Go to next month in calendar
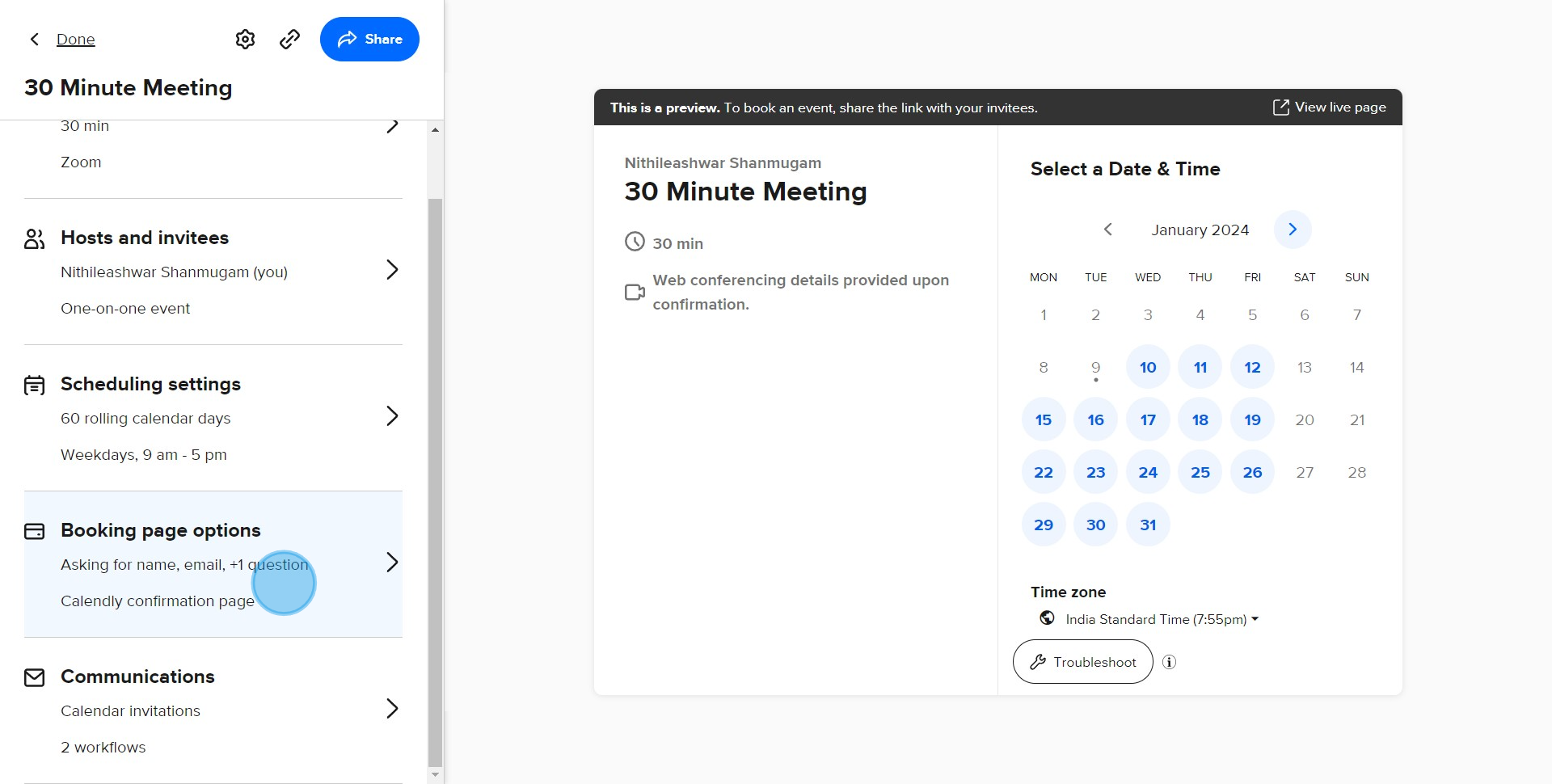Image resolution: width=1552 pixels, height=784 pixels. (x=1293, y=230)
